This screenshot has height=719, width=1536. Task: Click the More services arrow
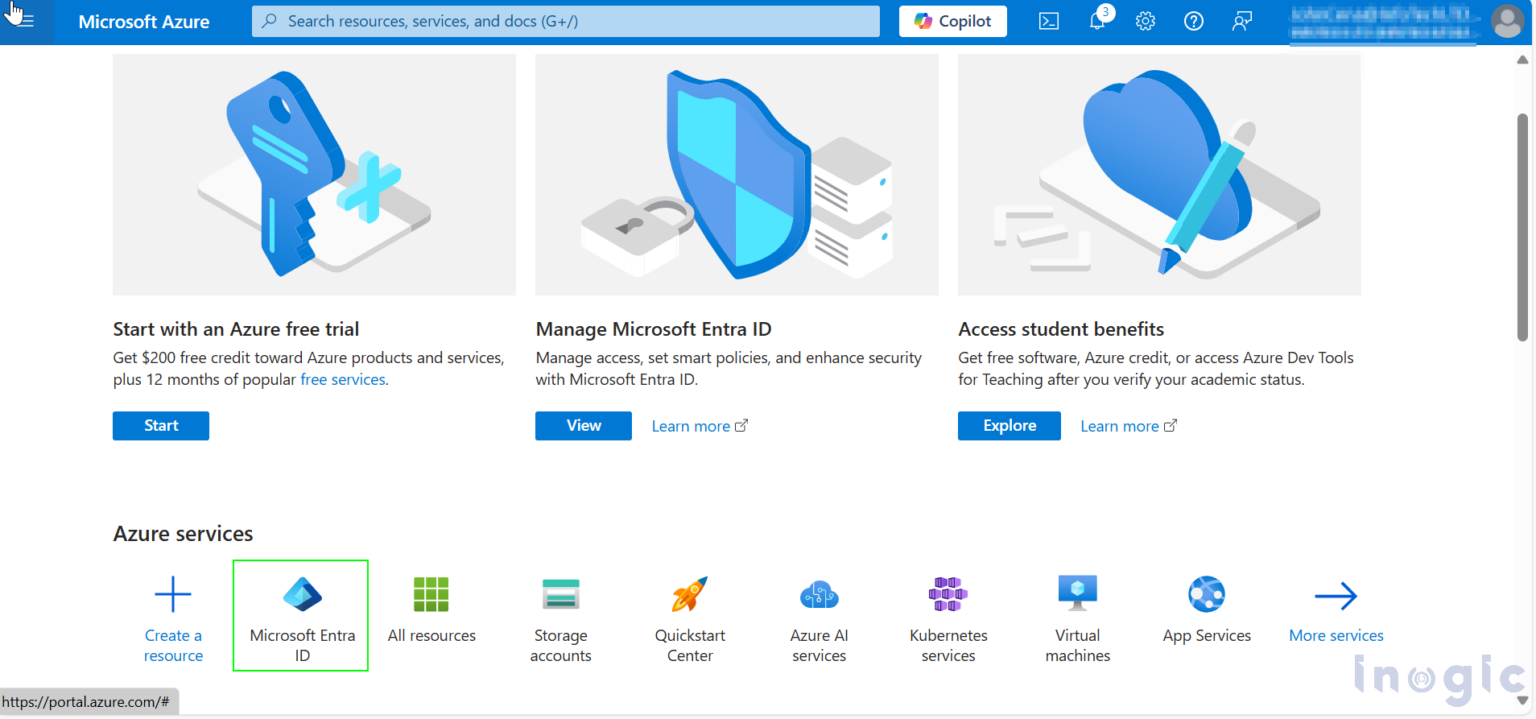point(1335,593)
